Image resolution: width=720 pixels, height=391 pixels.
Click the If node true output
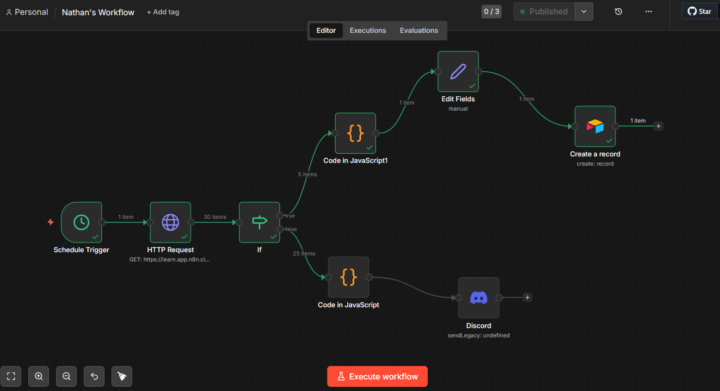pyautogui.click(x=280, y=215)
